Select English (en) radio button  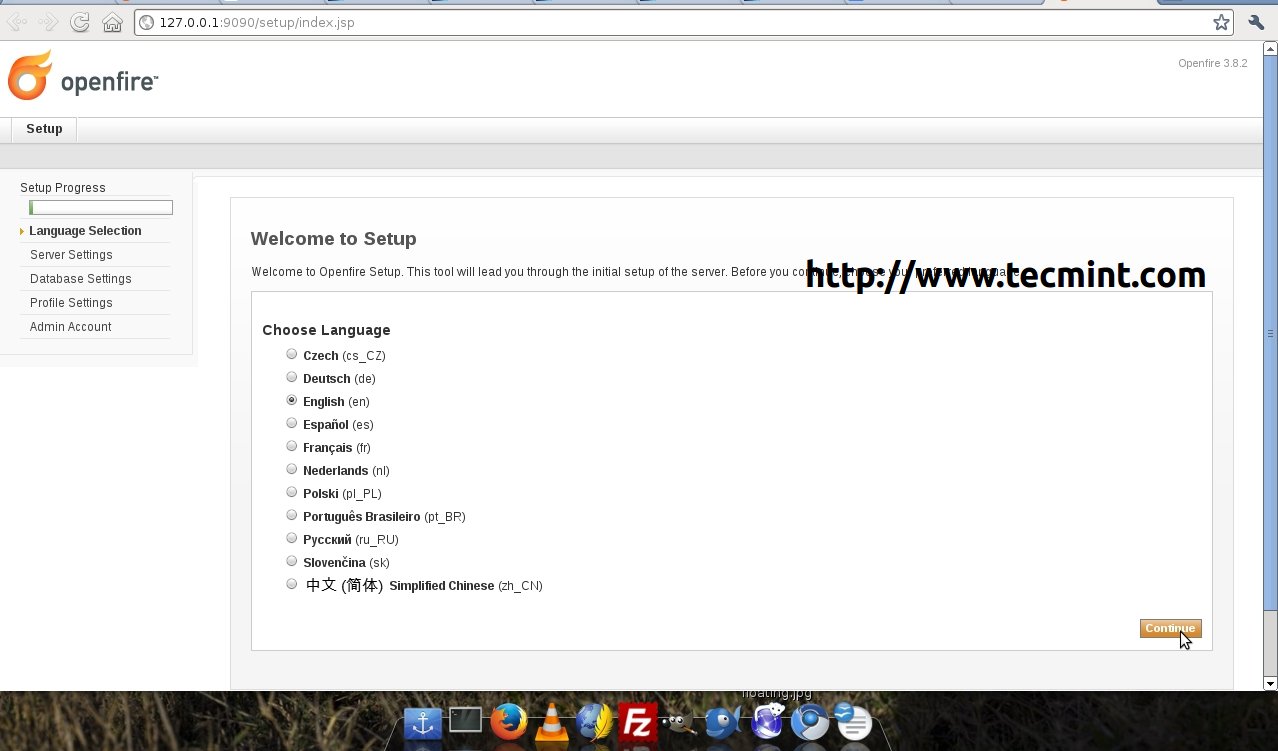pyautogui.click(x=292, y=400)
